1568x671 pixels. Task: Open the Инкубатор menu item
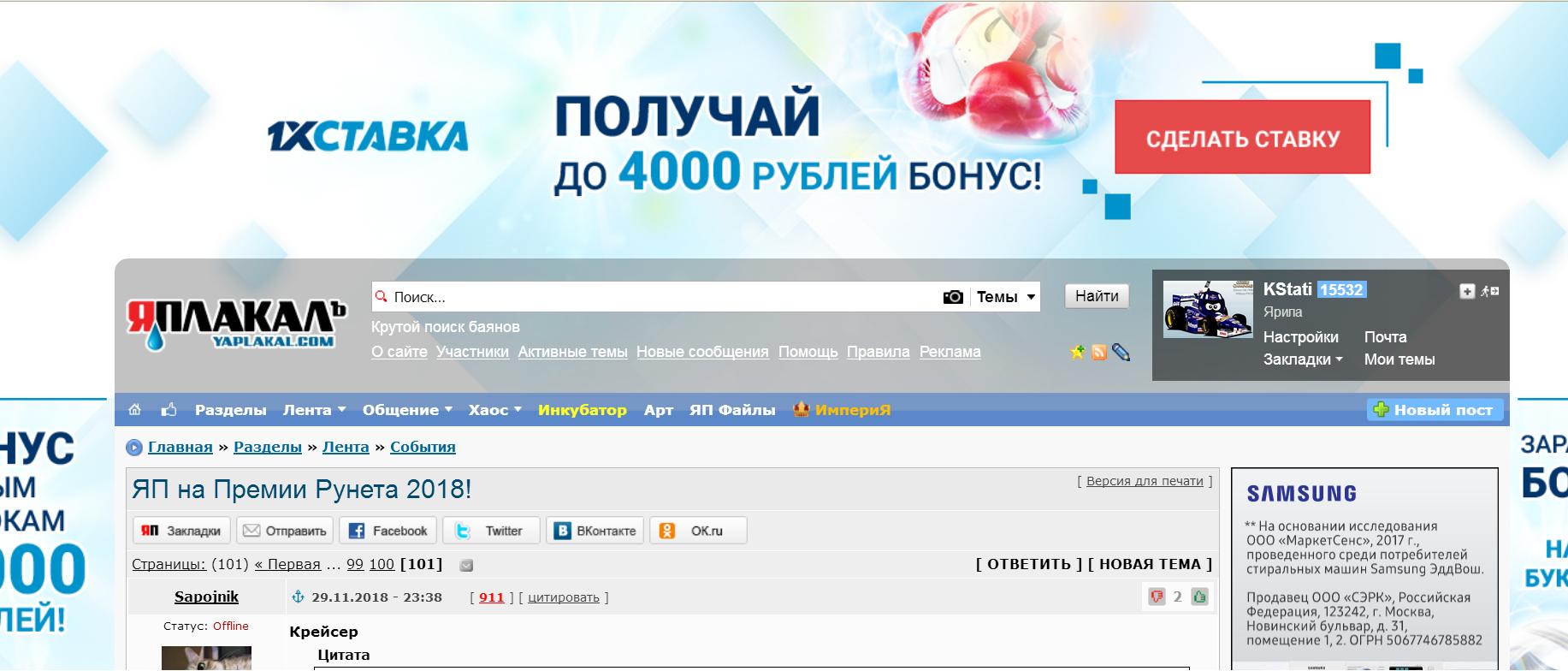click(582, 410)
